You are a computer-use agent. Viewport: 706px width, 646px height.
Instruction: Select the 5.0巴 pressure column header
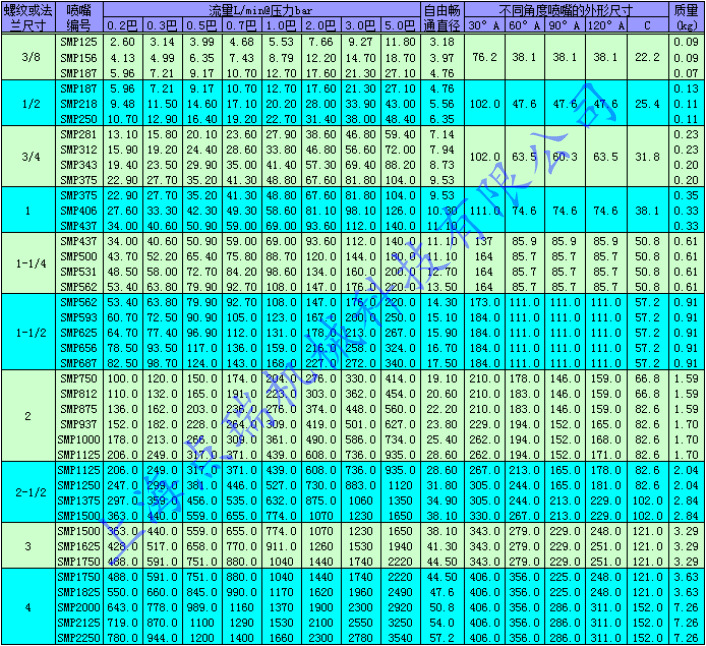click(x=400, y=25)
